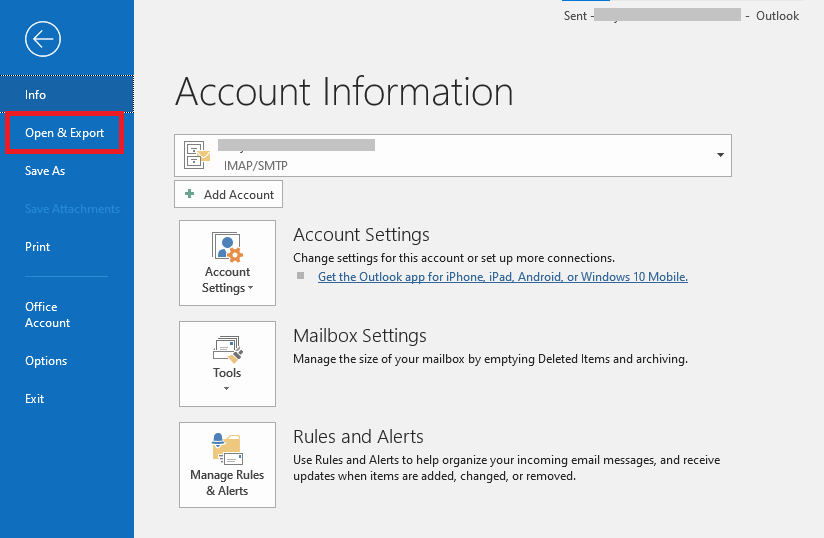
Task: Click the Tools mailbox cleanup icon
Action: point(228,349)
